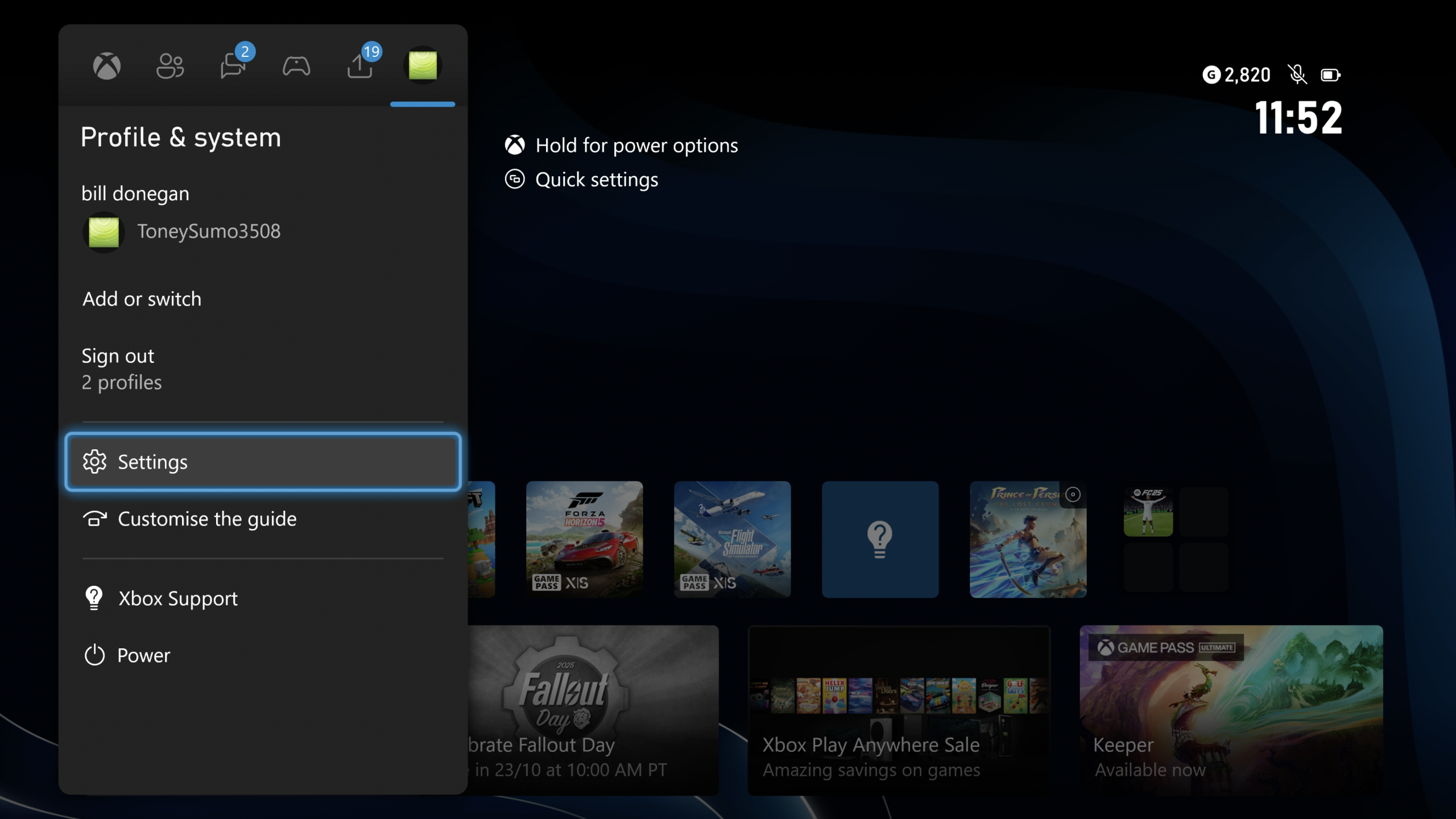Image resolution: width=1456 pixels, height=819 pixels.
Task: Open the Keeper Game Pass card
Action: (1231, 710)
